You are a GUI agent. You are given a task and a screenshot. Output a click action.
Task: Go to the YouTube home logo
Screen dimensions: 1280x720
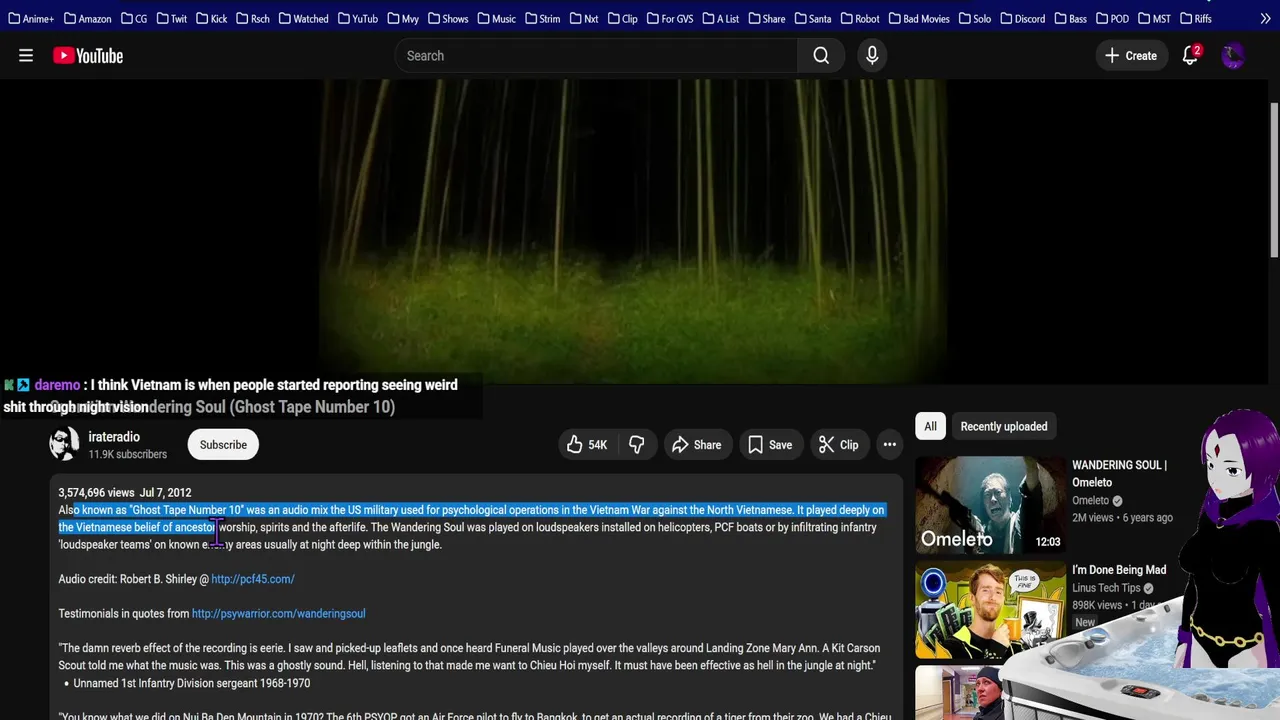pyautogui.click(x=88, y=56)
